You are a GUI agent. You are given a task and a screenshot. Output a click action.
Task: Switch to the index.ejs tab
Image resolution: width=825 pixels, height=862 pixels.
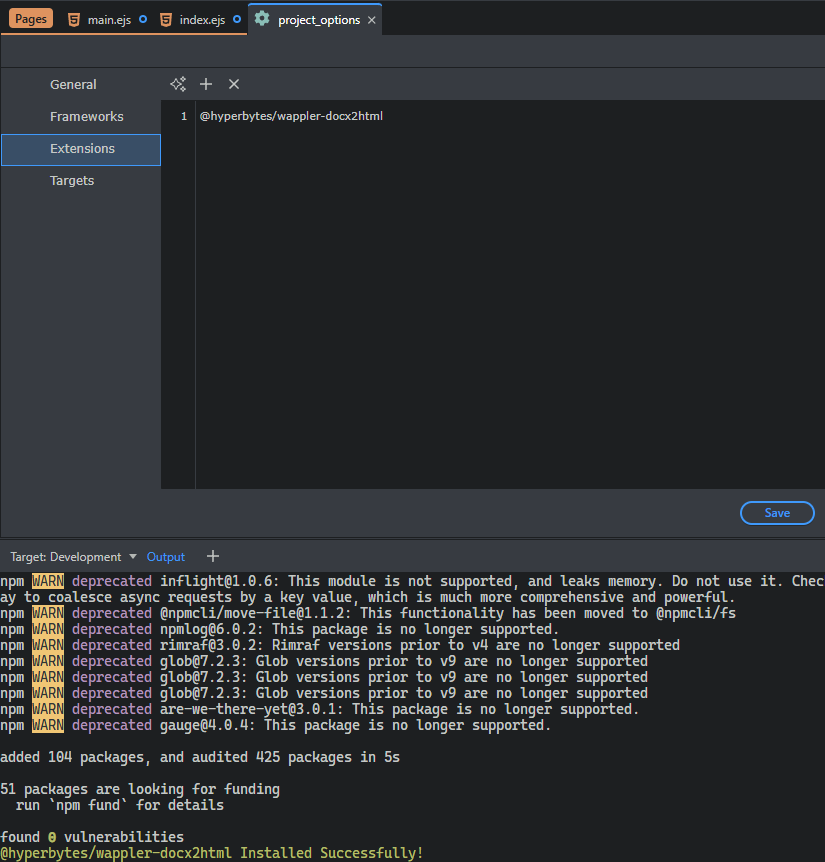coord(201,19)
